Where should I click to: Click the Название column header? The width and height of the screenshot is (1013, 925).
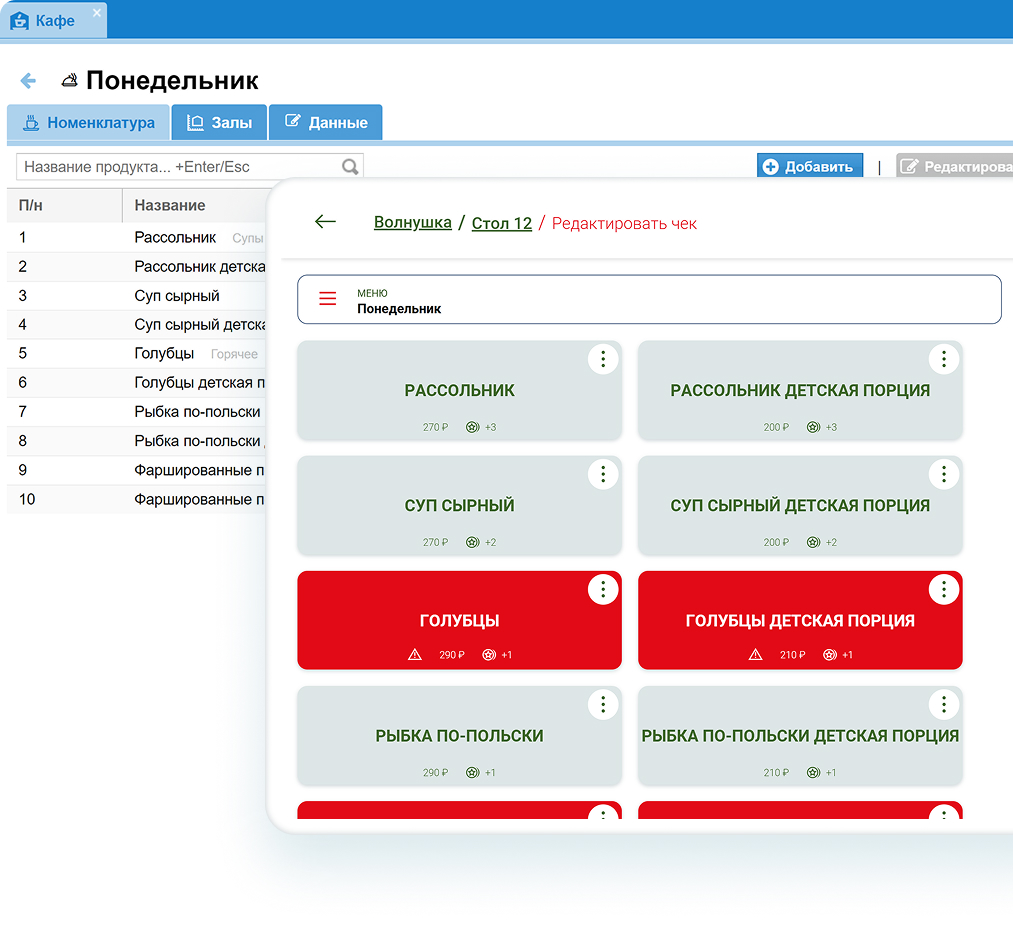[x=194, y=205]
